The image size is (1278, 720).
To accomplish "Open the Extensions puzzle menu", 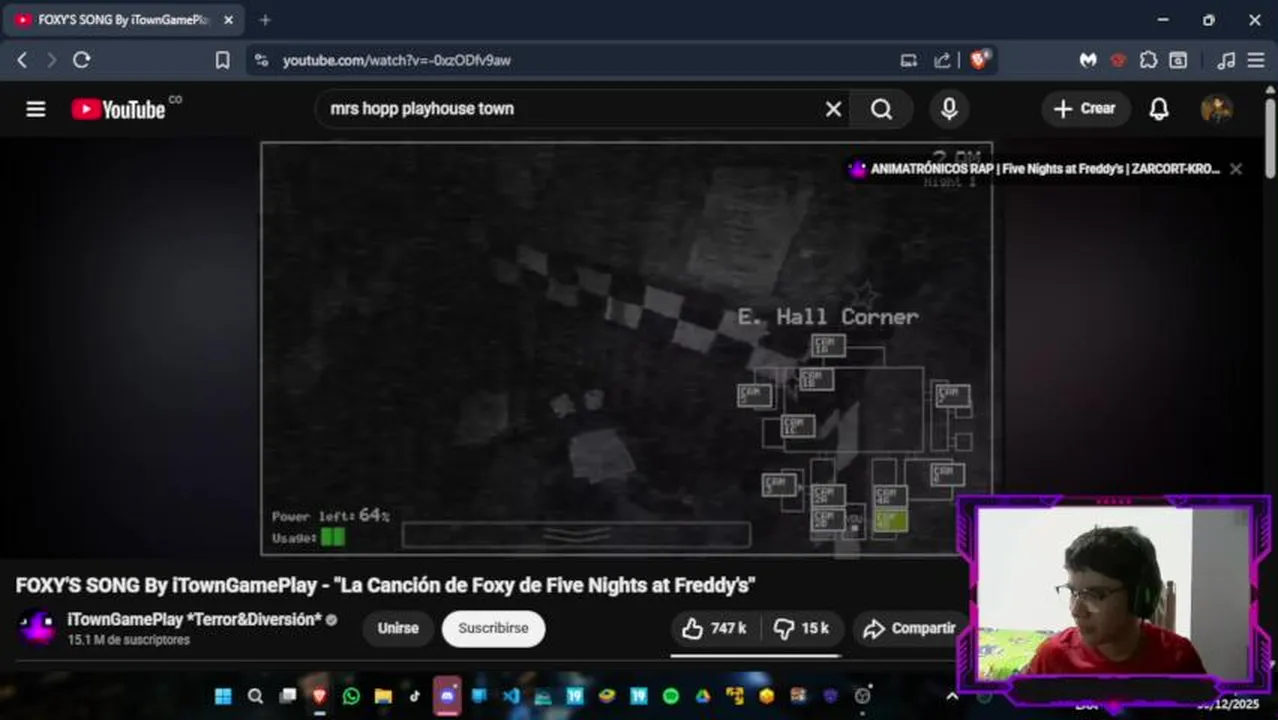I will [1148, 60].
